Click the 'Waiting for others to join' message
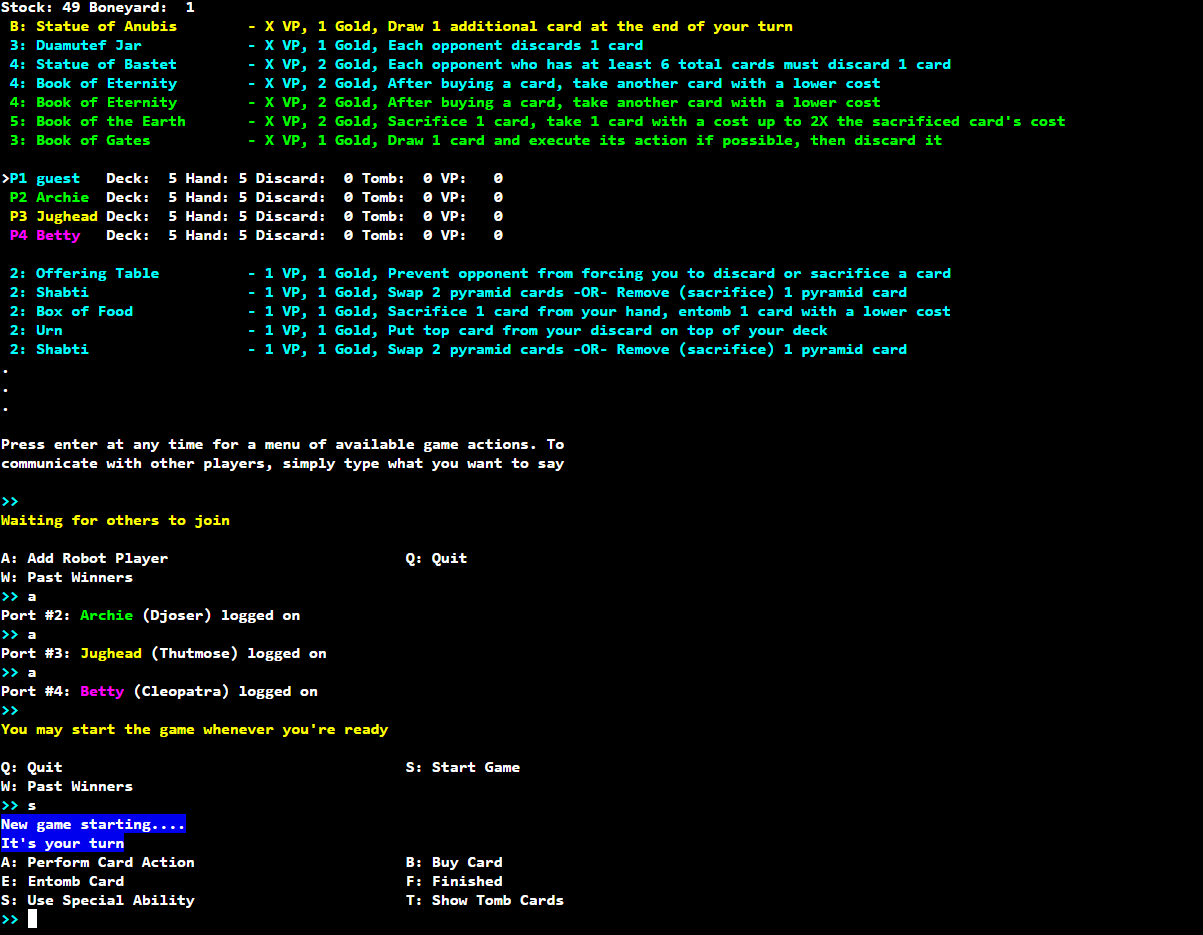Image resolution: width=1203 pixels, height=935 pixels. [x=115, y=520]
